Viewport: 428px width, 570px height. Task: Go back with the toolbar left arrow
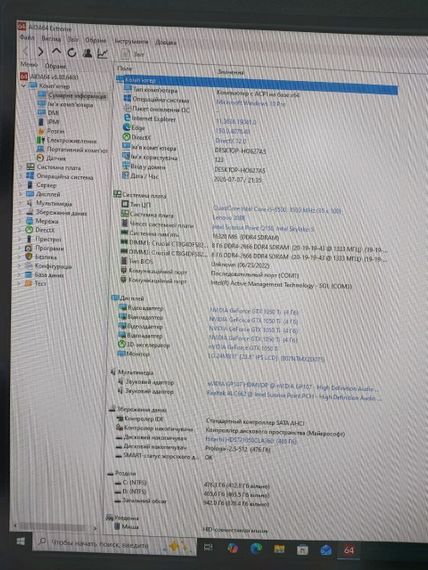pos(26,51)
